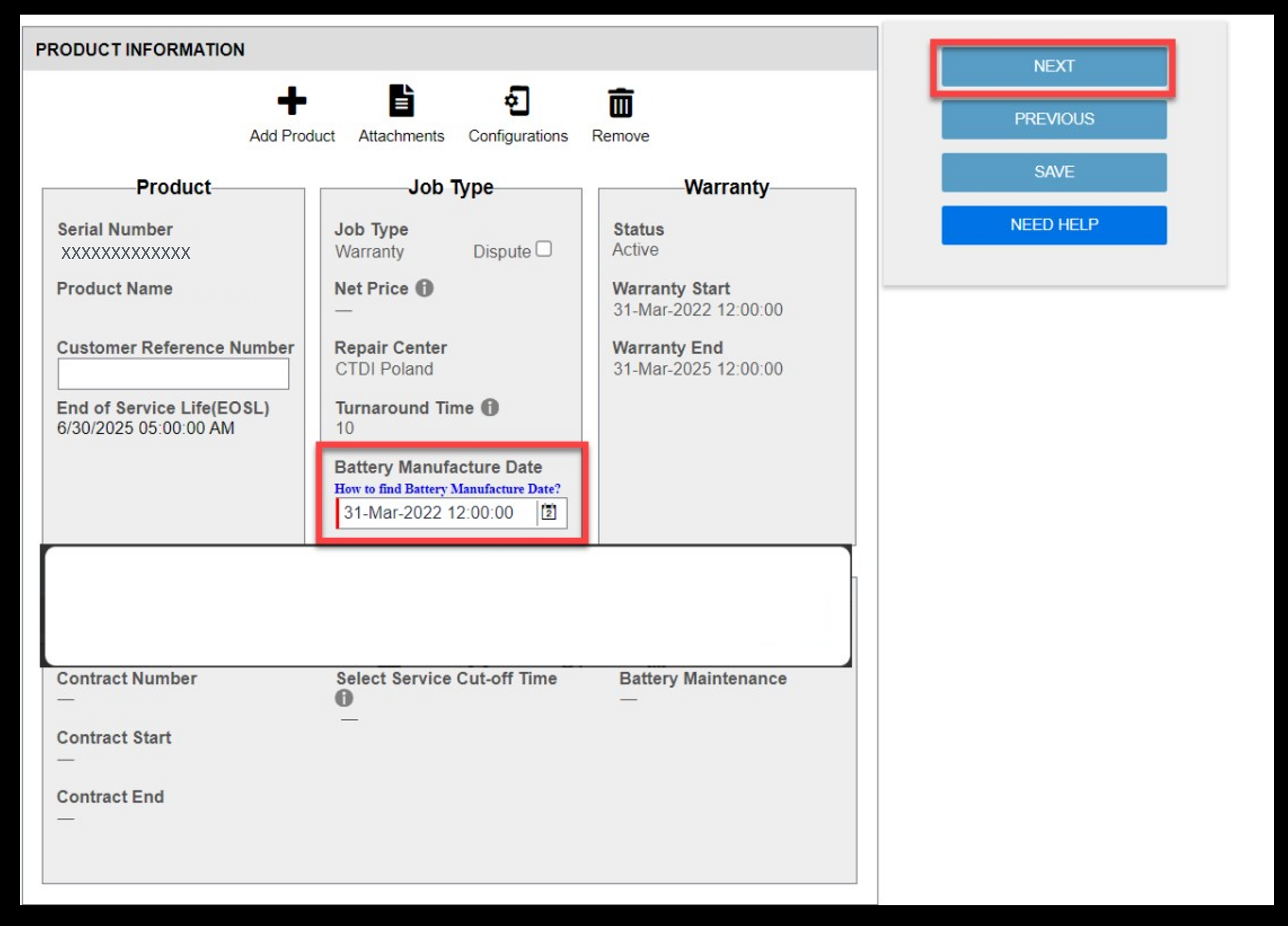Screen dimensions: 1288x926
Task: Click the PRODUCT INFORMATION header
Action: (x=140, y=50)
